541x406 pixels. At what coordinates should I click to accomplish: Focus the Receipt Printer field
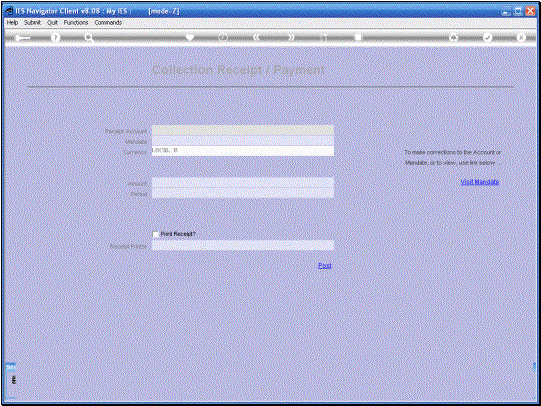243,245
